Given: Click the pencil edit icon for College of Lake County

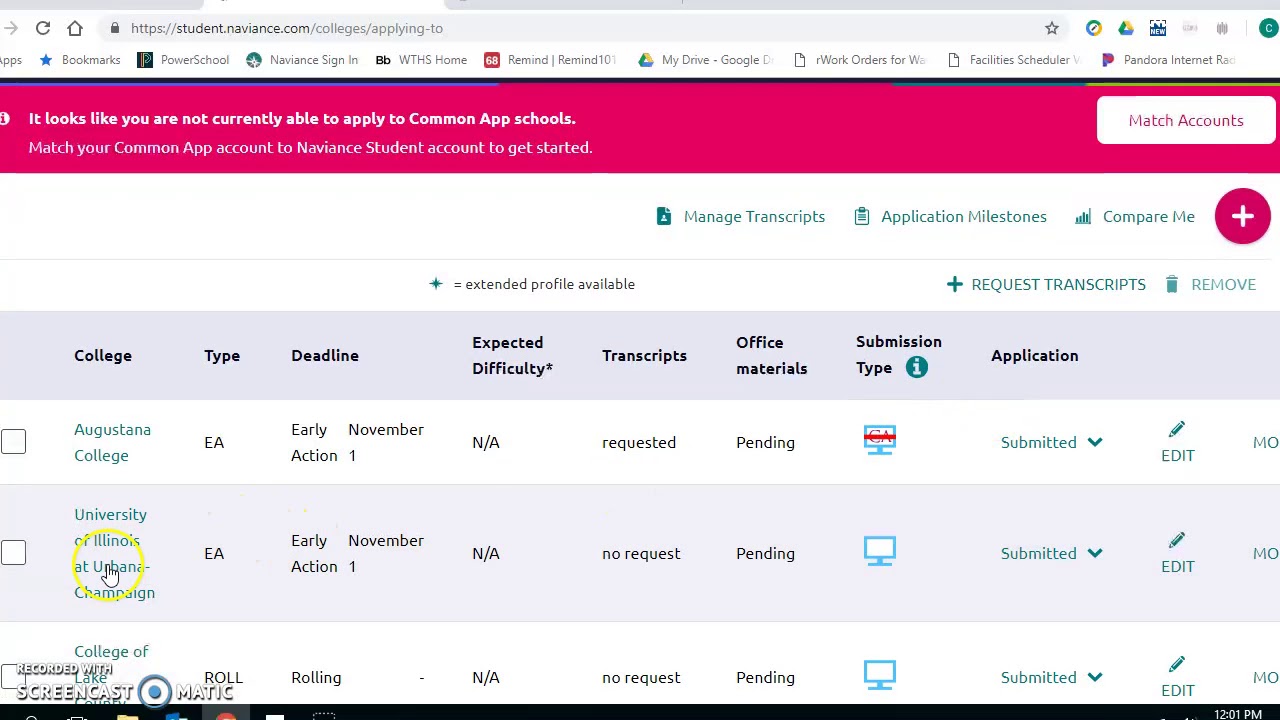Looking at the screenshot, I should tap(1177, 664).
